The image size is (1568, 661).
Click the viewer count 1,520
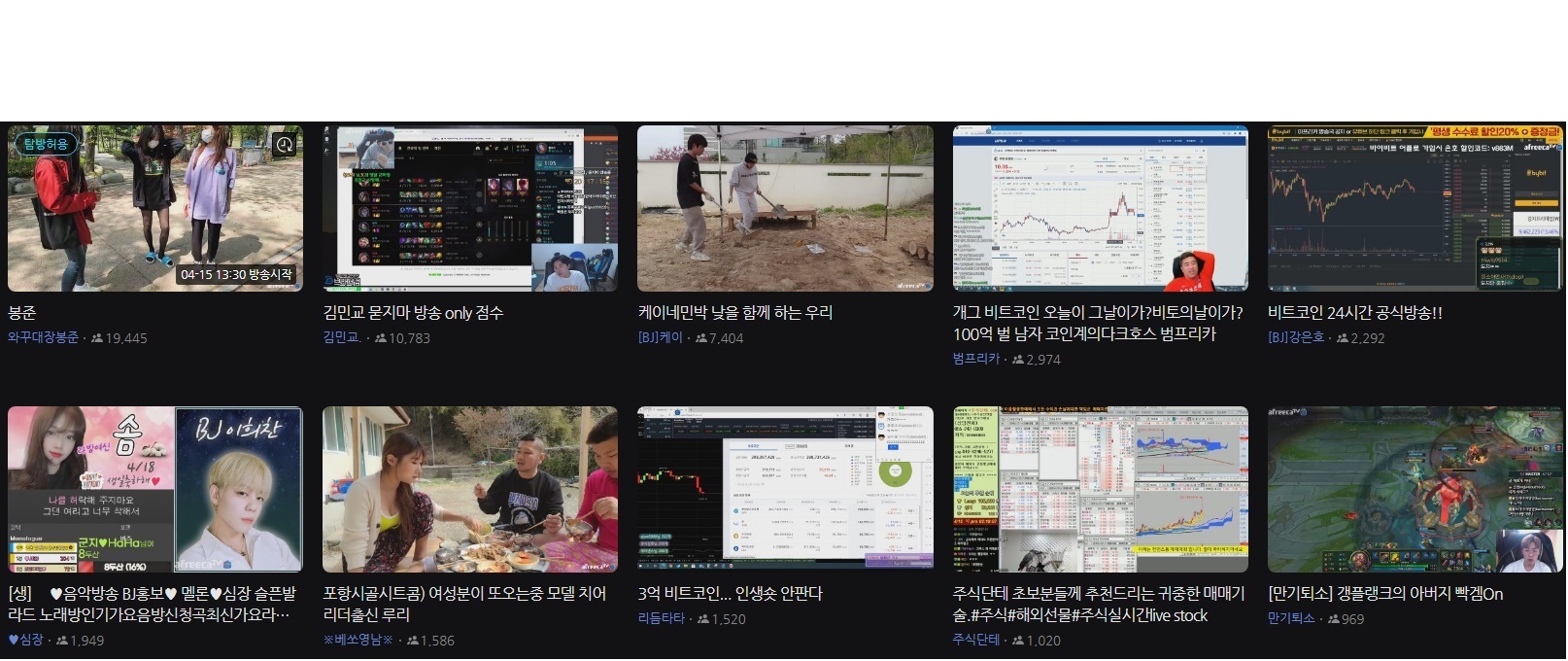tap(729, 619)
